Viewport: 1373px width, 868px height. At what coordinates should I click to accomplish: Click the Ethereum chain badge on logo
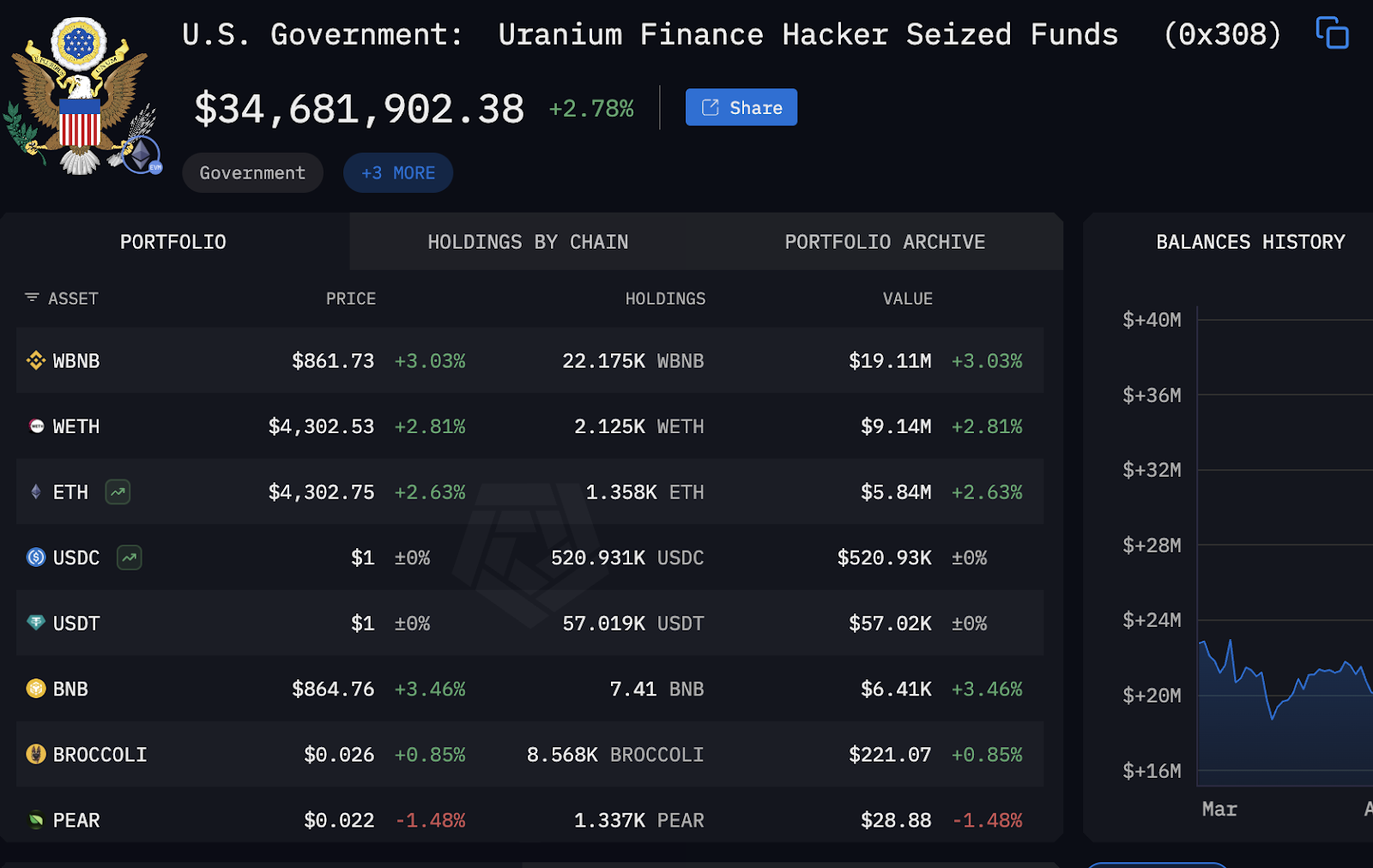coord(142,155)
